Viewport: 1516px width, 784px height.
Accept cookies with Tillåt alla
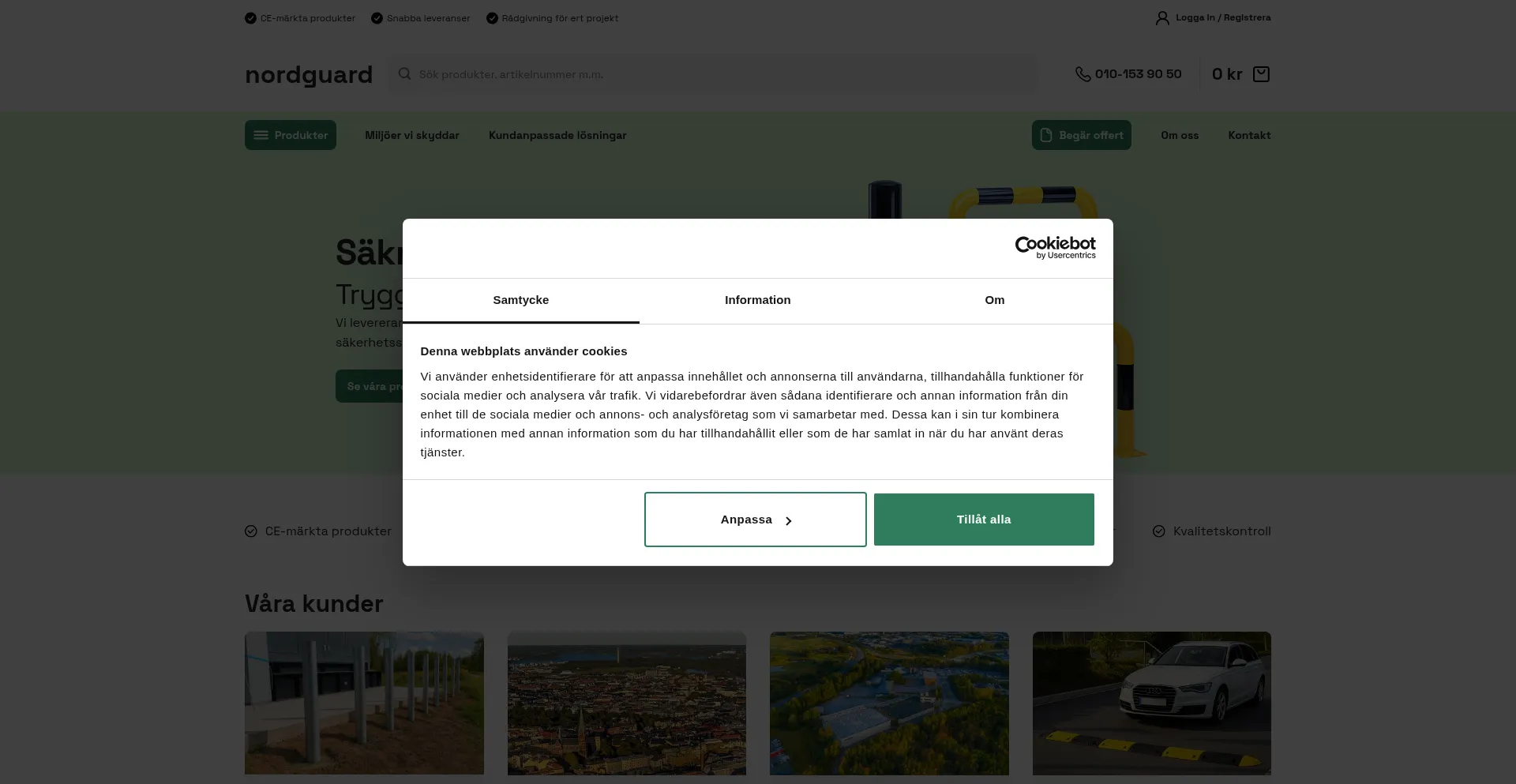(x=983, y=520)
